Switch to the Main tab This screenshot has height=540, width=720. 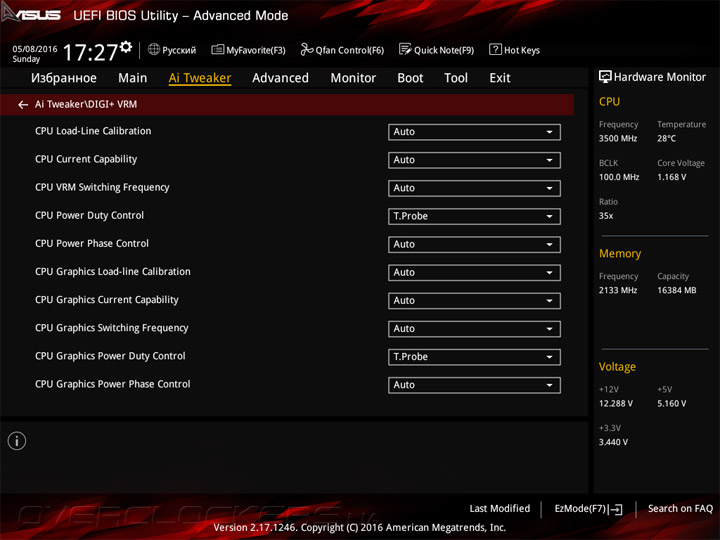(133, 78)
